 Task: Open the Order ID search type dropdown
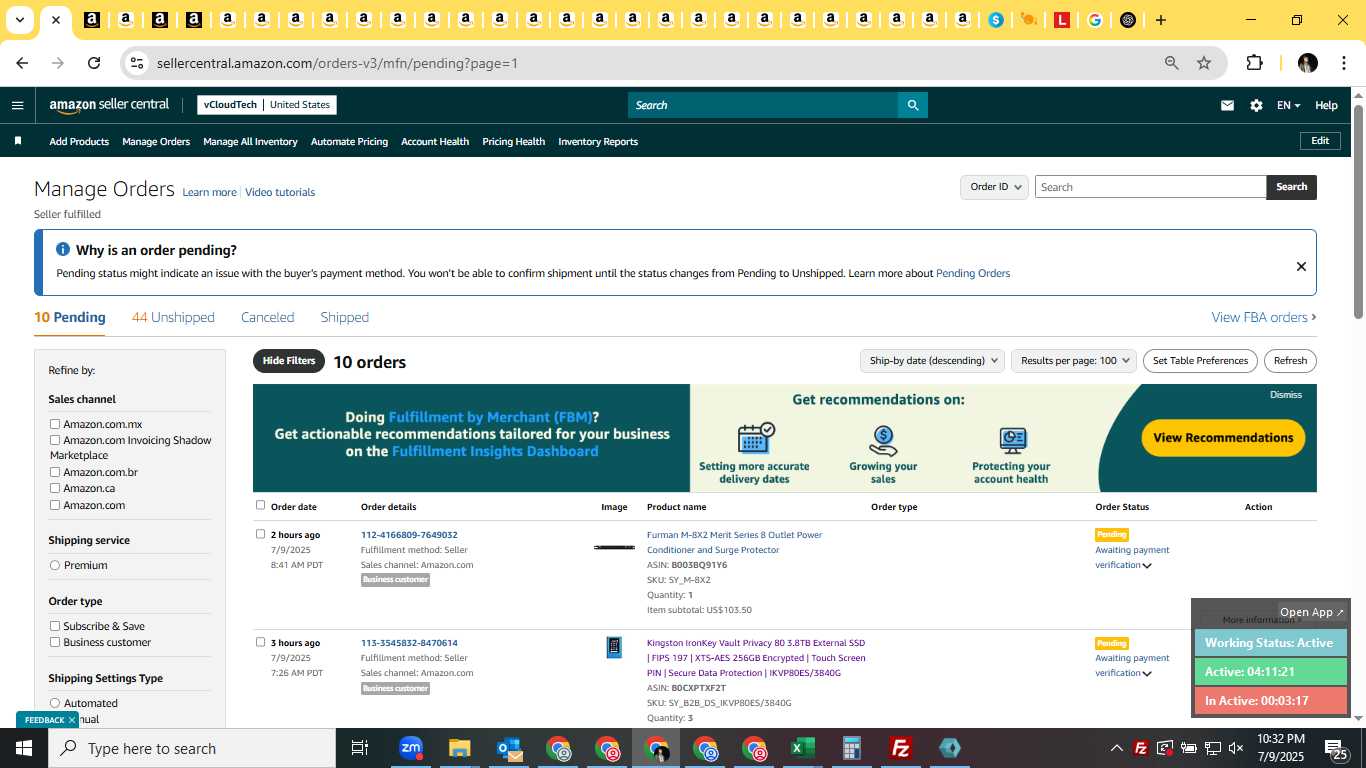[995, 187]
